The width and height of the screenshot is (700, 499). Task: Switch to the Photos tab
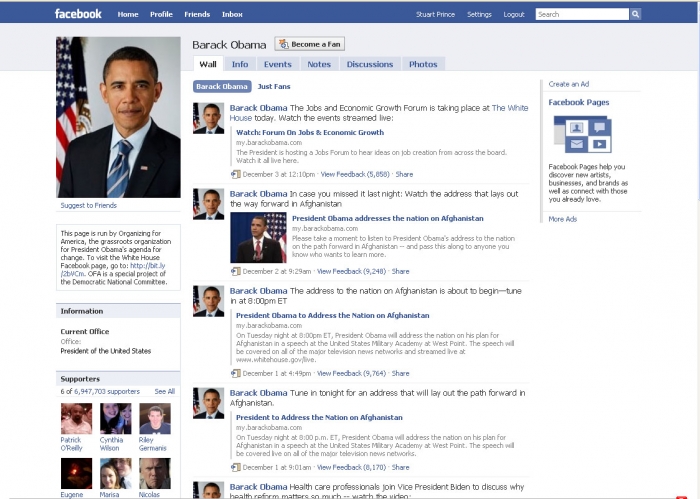(423, 64)
